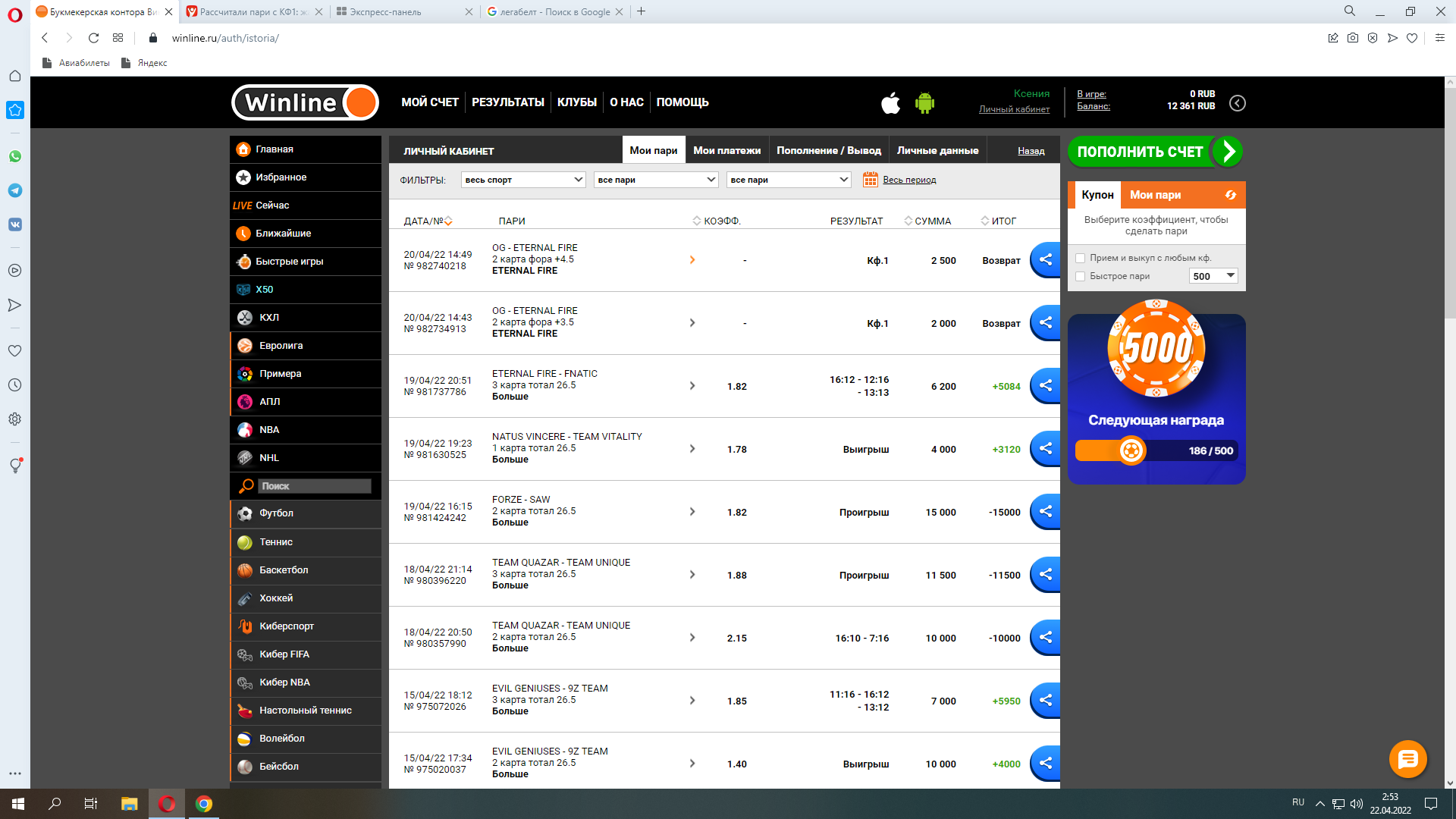Expand details of FORZE - SAW bet

pyautogui.click(x=692, y=512)
